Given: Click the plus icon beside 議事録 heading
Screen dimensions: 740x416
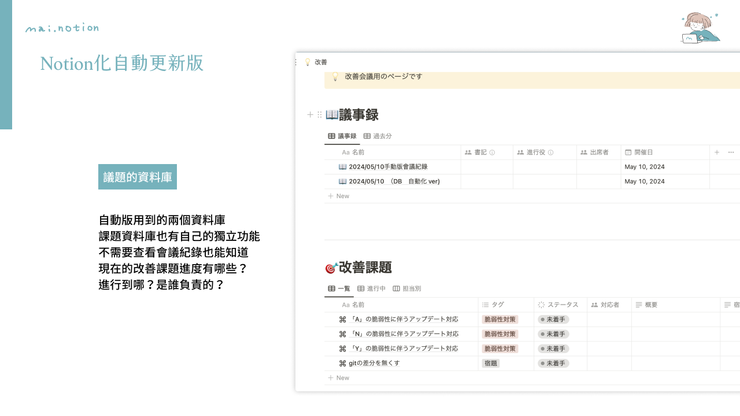Looking at the screenshot, I should (x=310, y=115).
